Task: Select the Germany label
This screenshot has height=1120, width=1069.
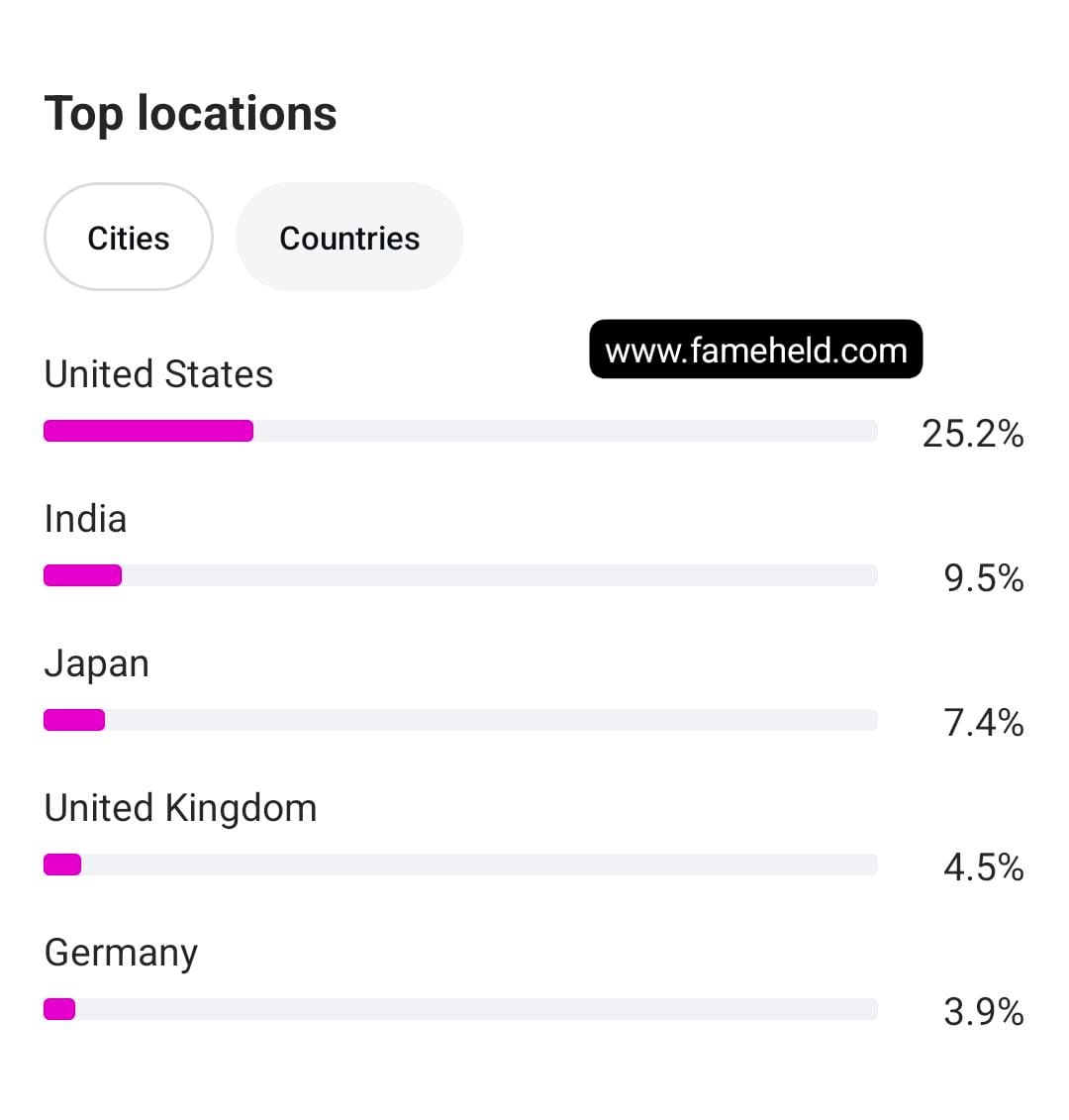Action: [x=121, y=953]
